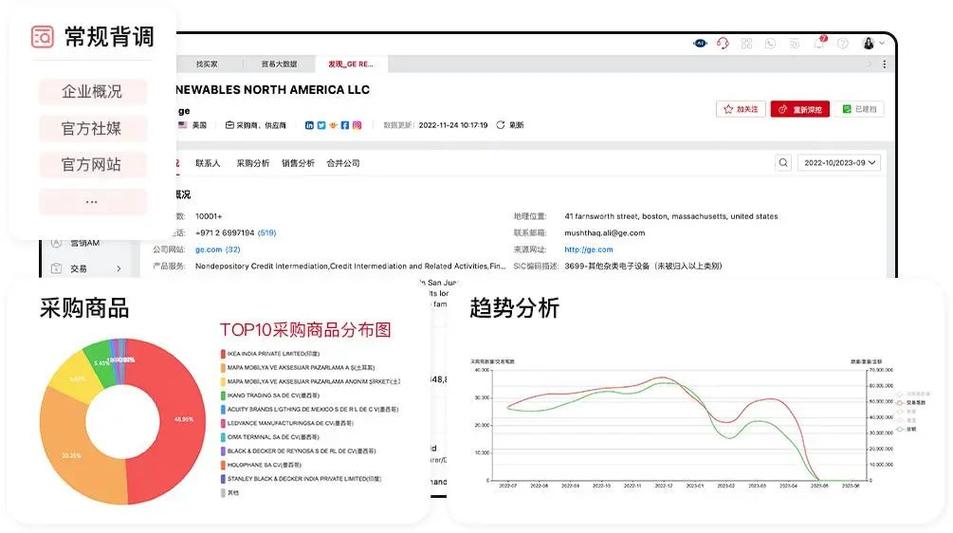The width and height of the screenshot is (953, 533).
Task: Open the company Instagram icon
Action: [x=357, y=125]
